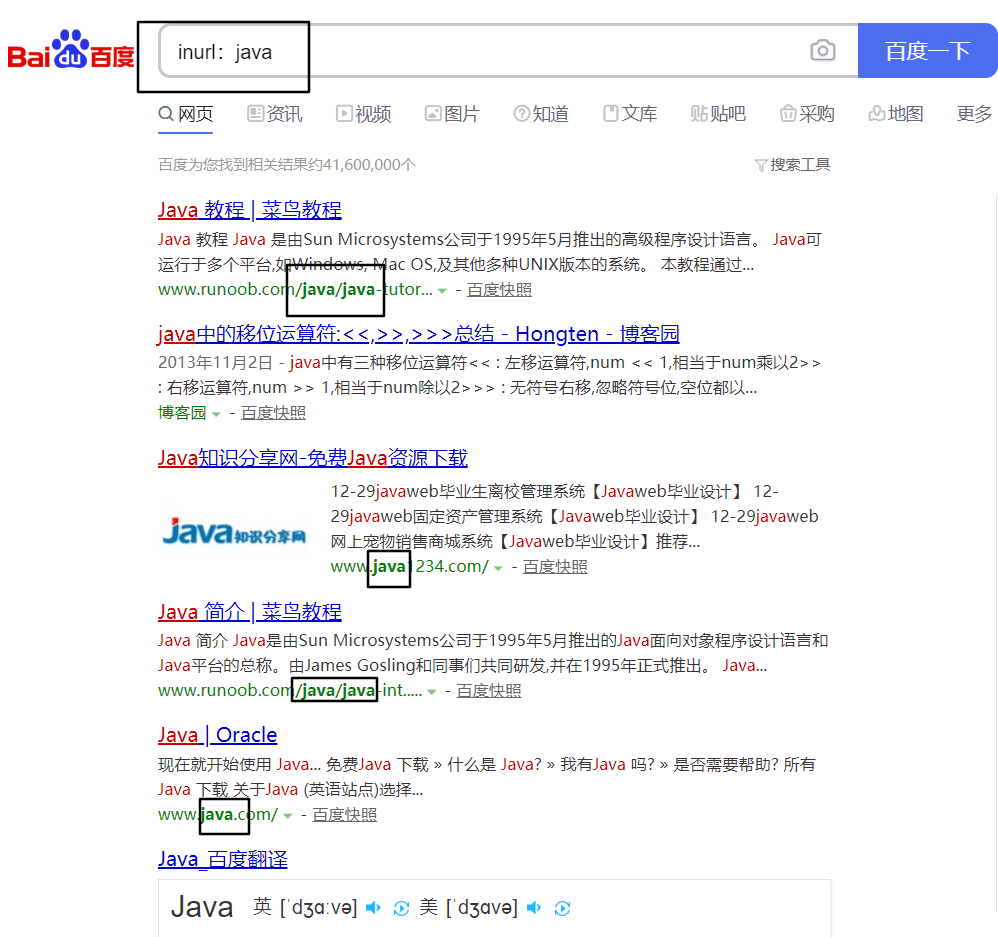Click the replay icon beside the British pronunciation
Viewport: 998px width, 937px height.
coord(402,909)
